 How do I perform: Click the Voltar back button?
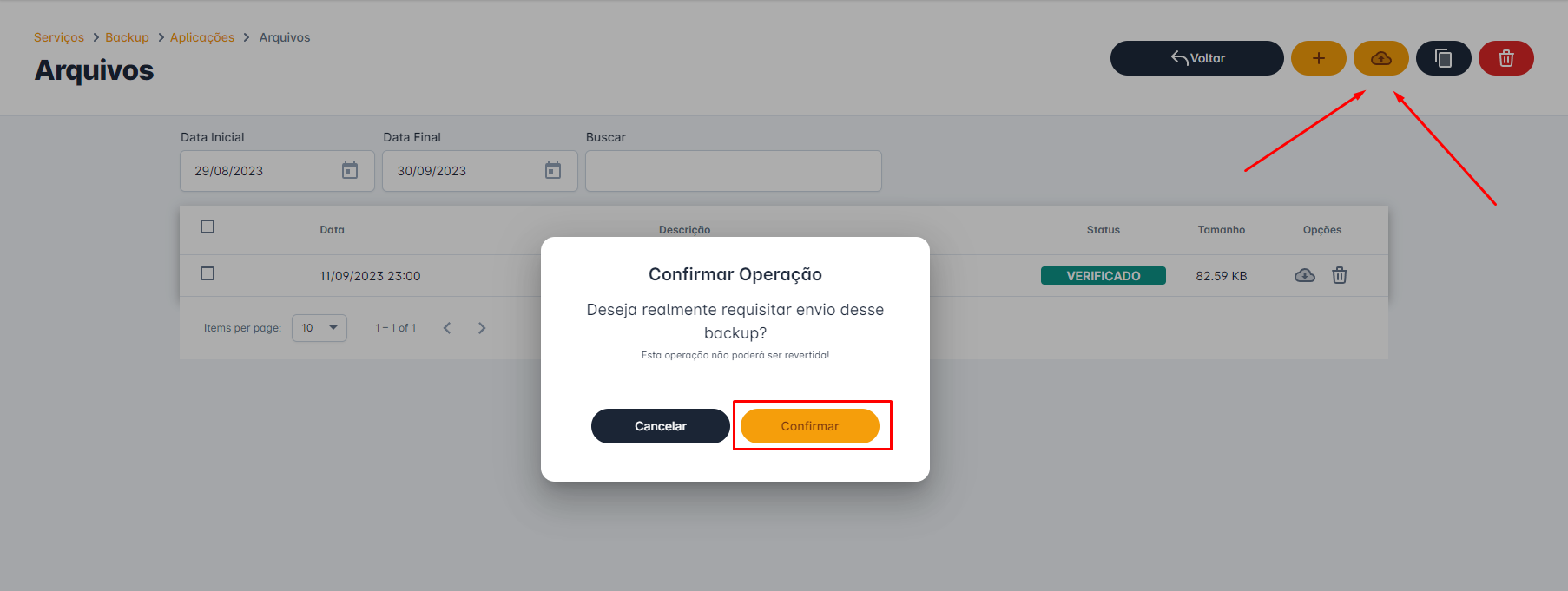tap(1196, 58)
